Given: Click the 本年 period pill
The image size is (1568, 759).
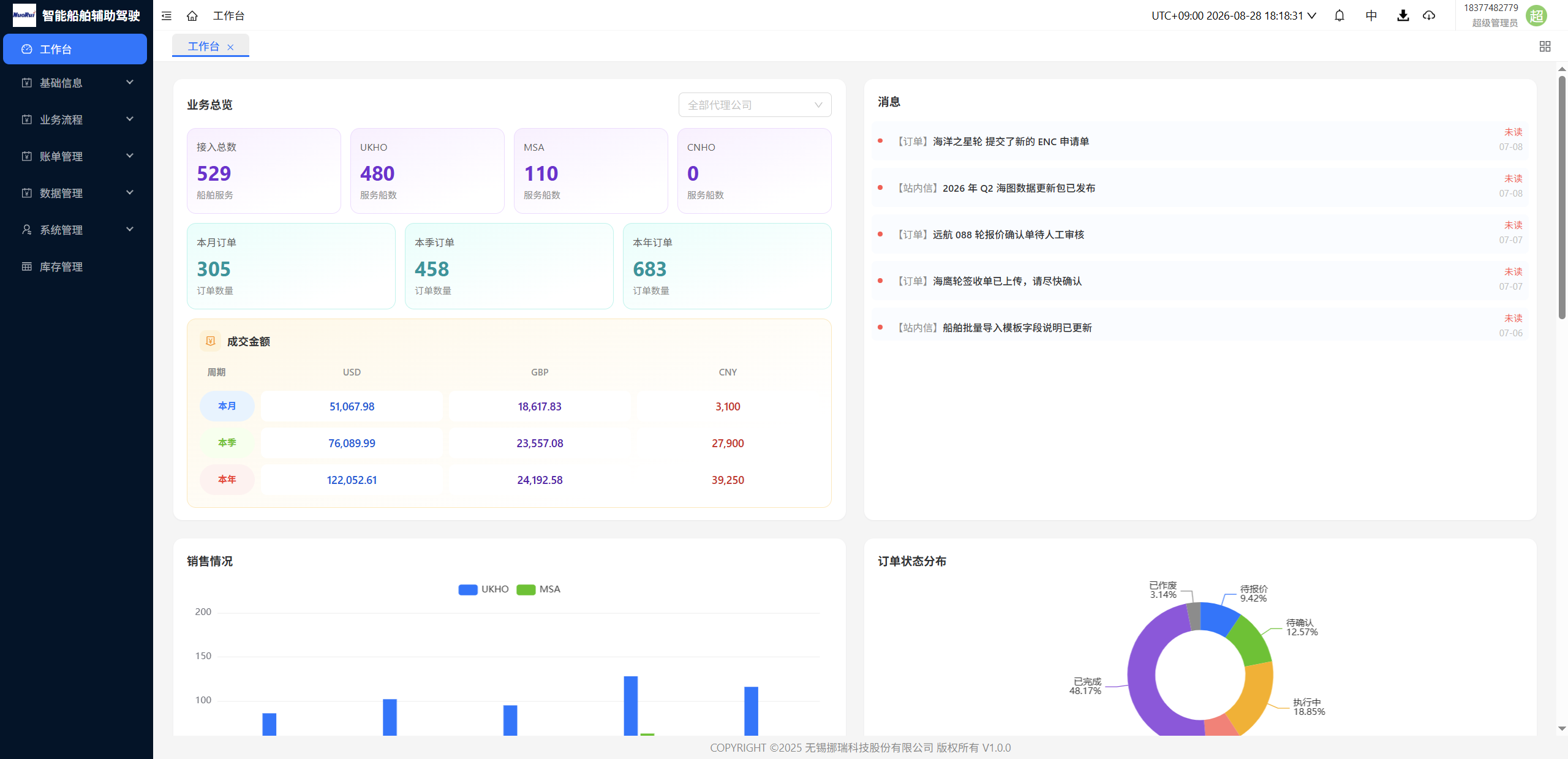Looking at the screenshot, I should [x=227, y=480].
